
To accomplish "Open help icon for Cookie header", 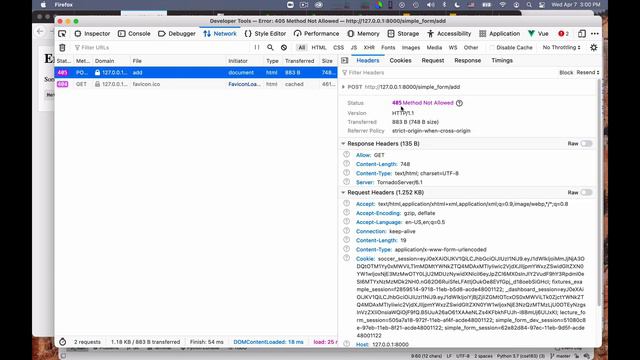I will click(347, 258).
